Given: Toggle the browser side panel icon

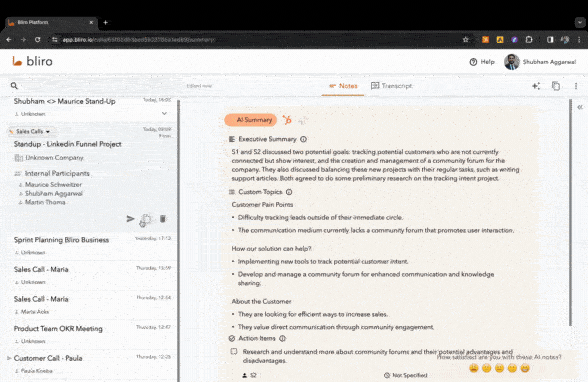Looking at the screenshot, I should (550, 39).
